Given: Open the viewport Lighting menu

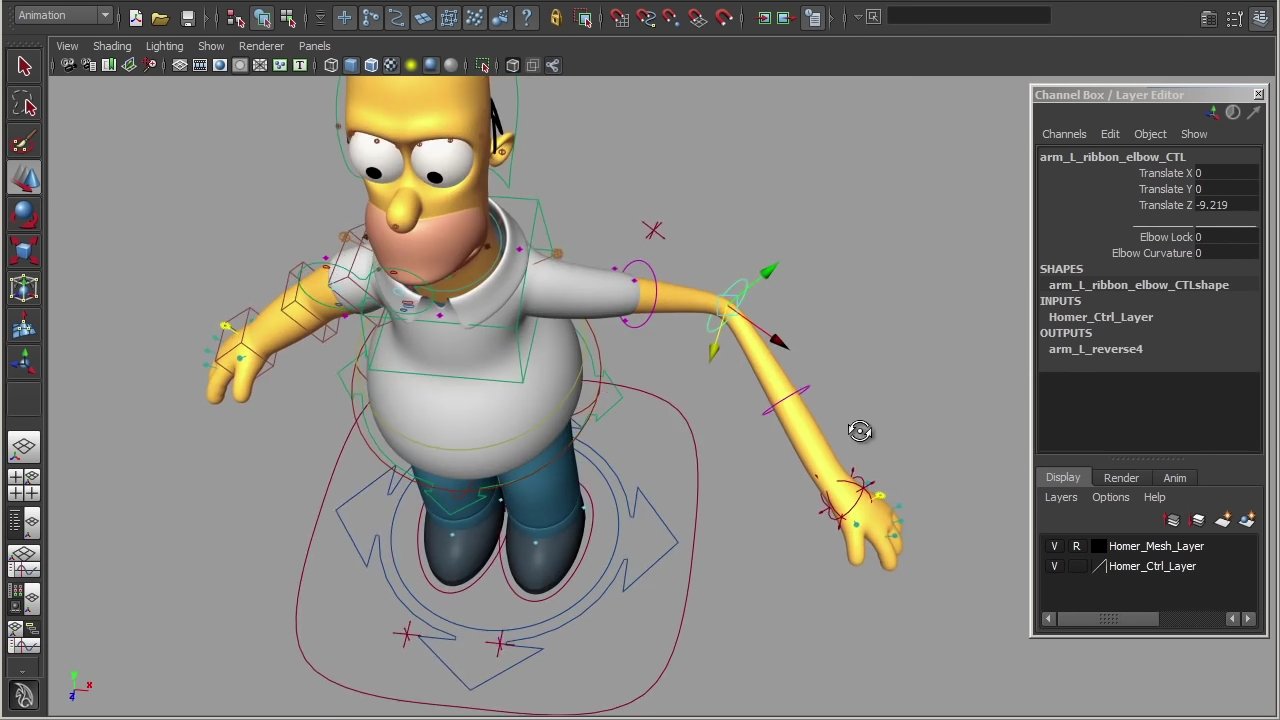Looking at the screenshot, I should point(164,46).
